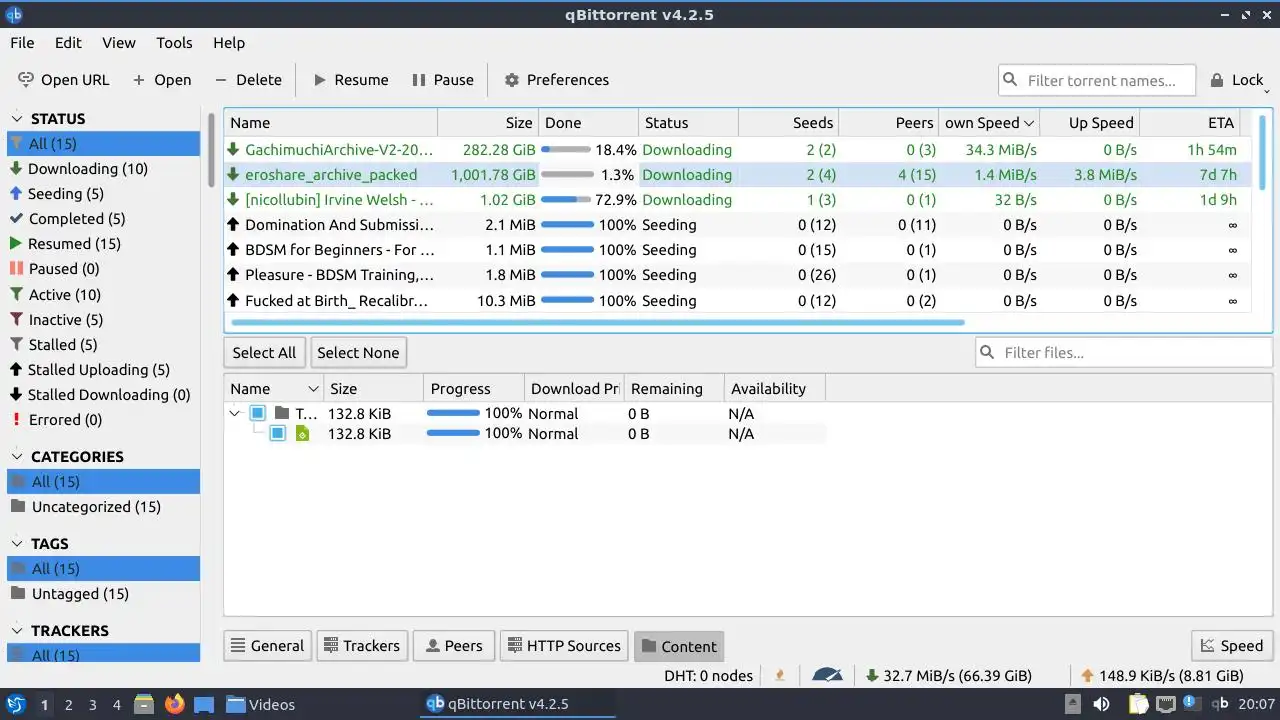The width and height of the screenshot is (1280, 720).
Task: Pause torrents using the Pause toolbar button
Action: pos(442,80)
